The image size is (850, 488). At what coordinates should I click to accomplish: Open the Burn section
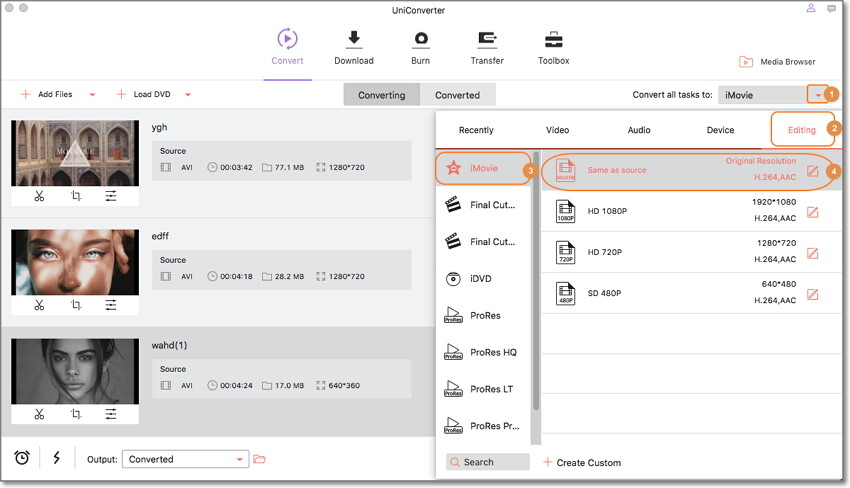421,48
